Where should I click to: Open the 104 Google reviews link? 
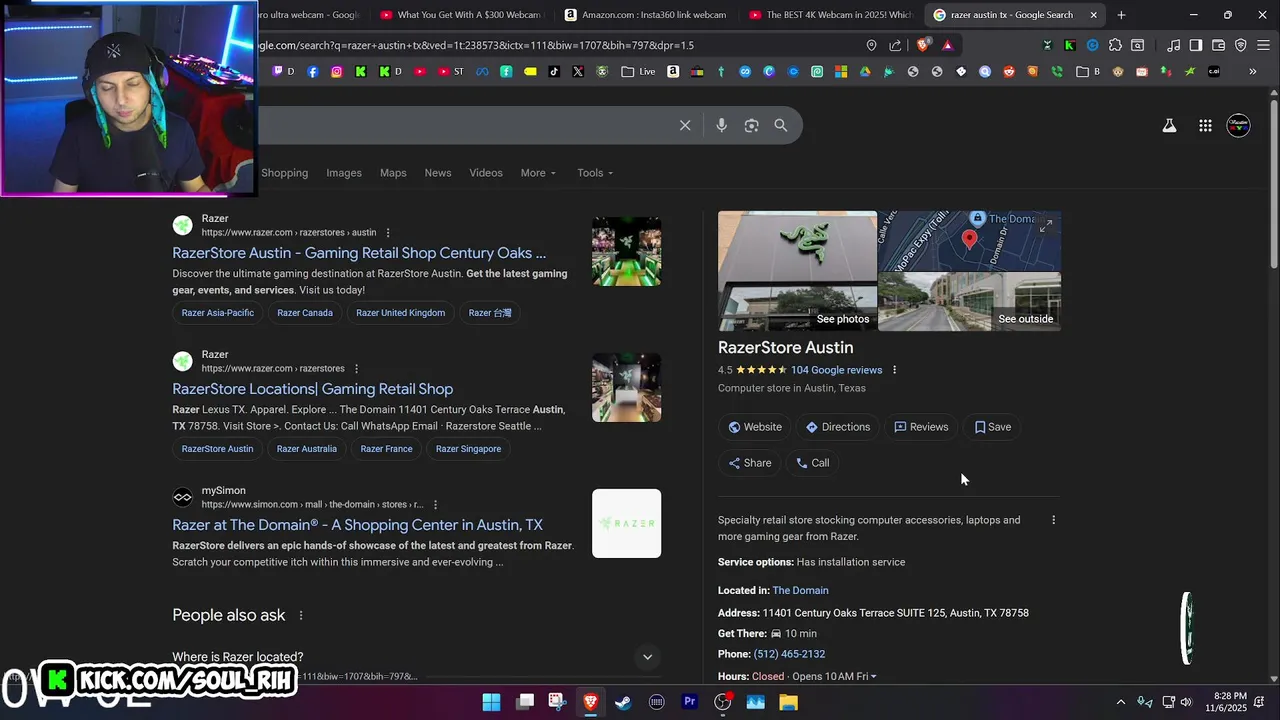click(837, 370)
